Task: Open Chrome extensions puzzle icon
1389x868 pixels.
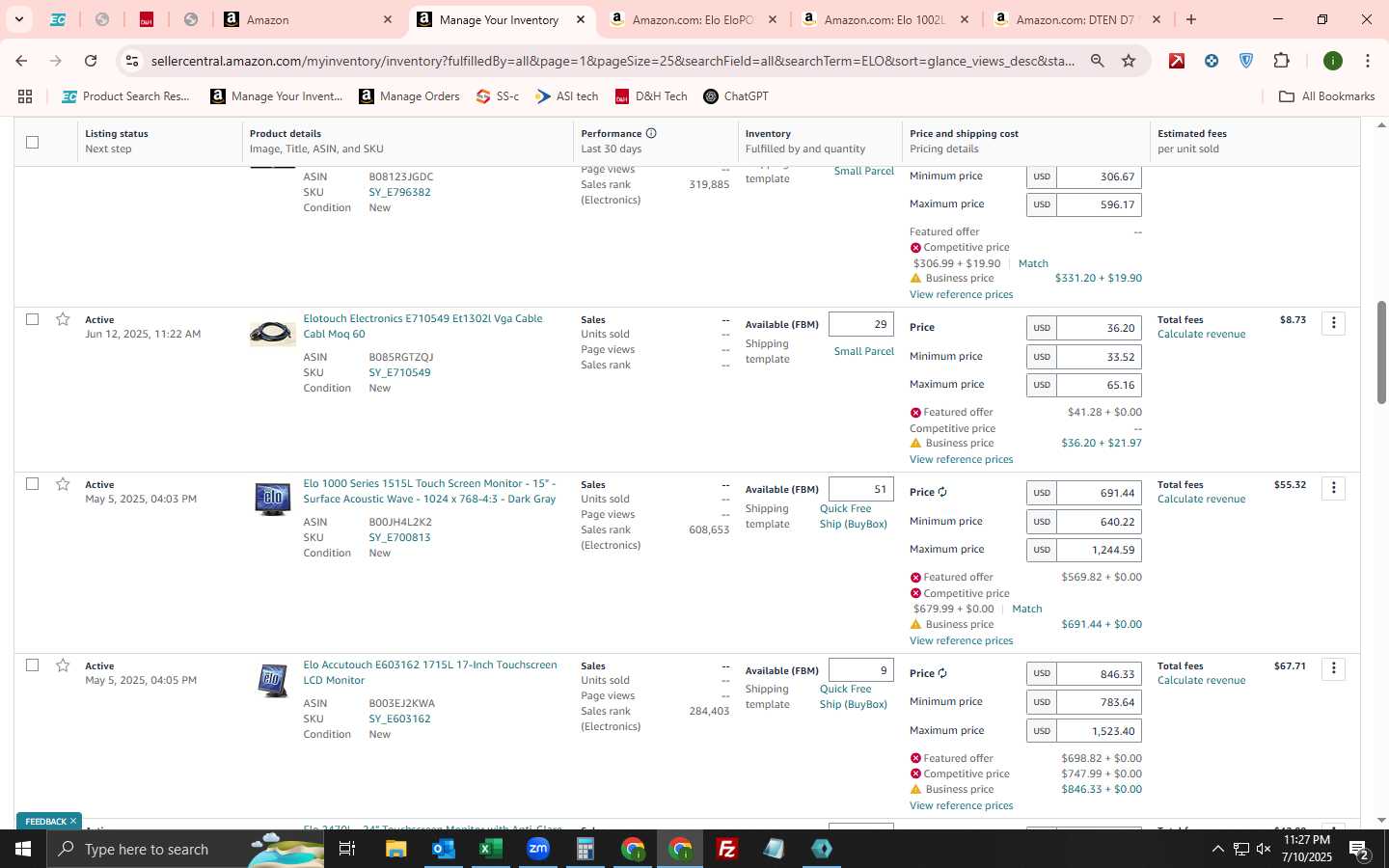Action: tap(1281, 61)
